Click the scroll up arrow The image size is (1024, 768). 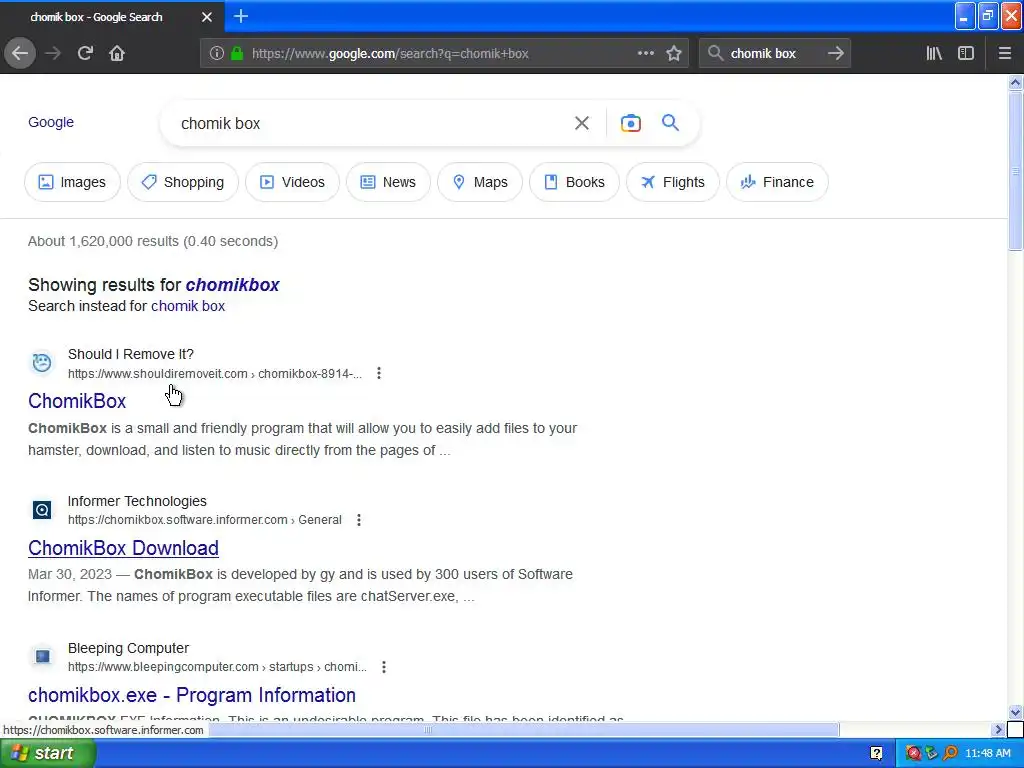(1015, 82)
